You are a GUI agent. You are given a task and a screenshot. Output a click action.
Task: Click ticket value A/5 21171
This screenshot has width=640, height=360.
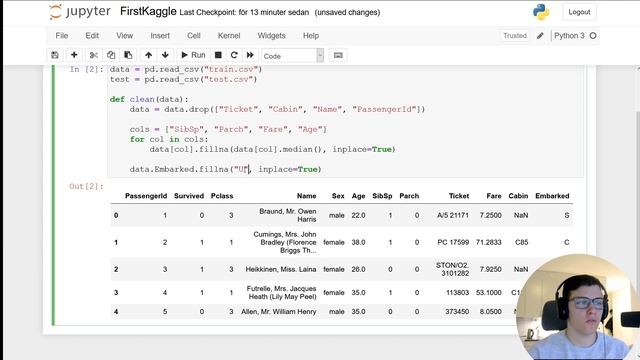453,215
